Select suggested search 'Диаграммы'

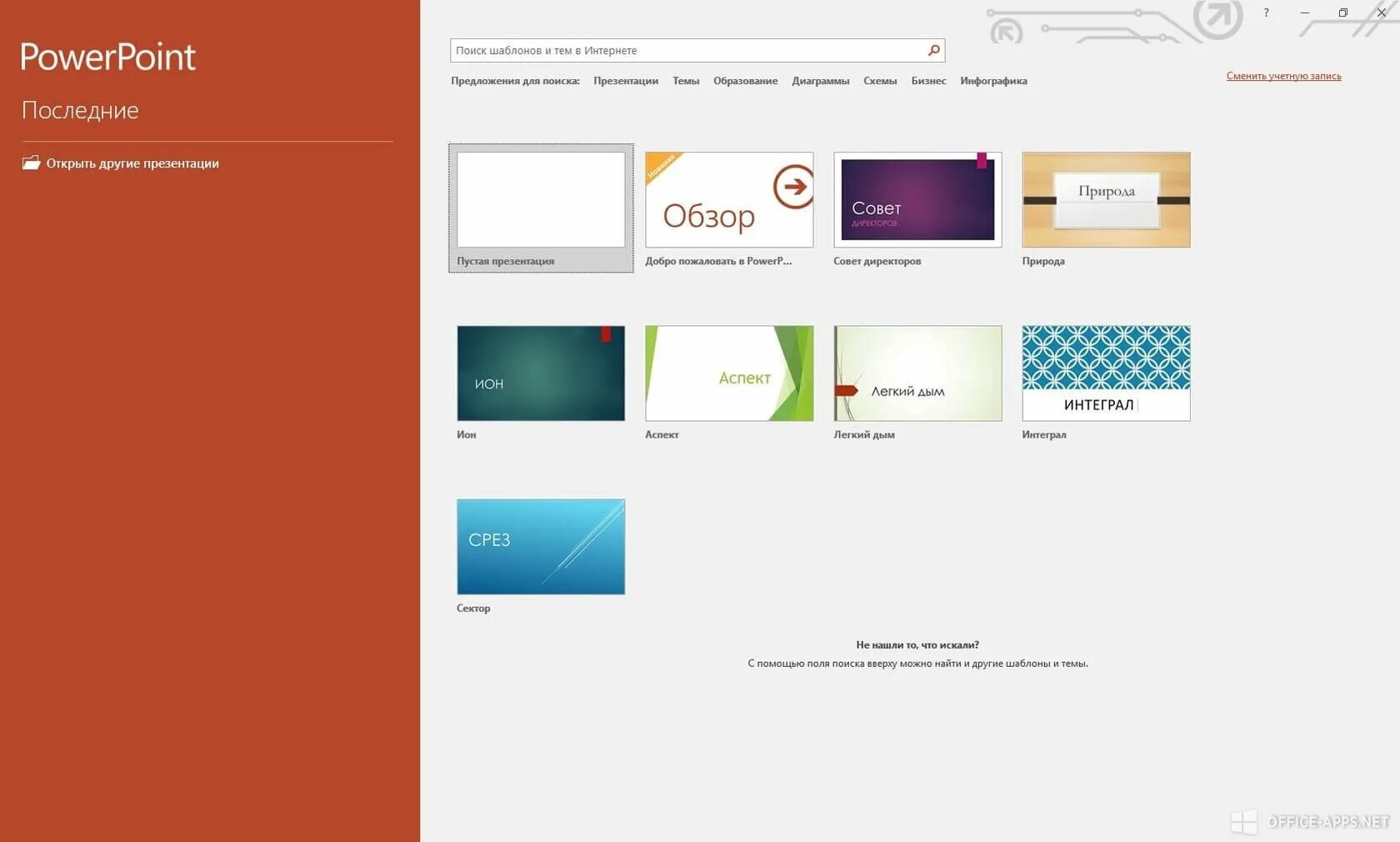click(x=820, y=81)
